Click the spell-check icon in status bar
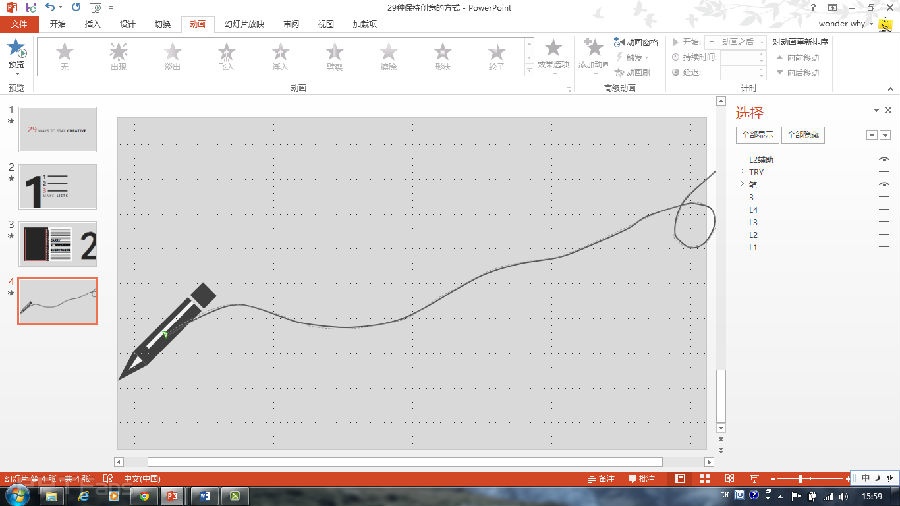The height and width of the screenshot is (506, 900). point(108,478)
